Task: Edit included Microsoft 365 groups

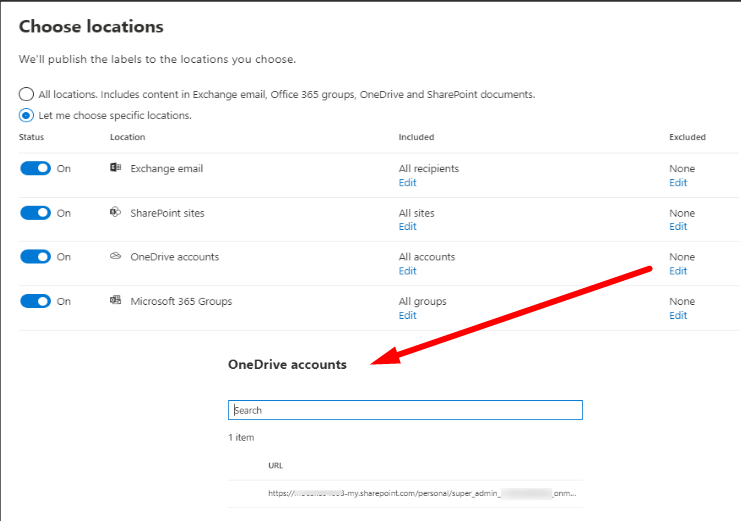Action: click(407, 316)
